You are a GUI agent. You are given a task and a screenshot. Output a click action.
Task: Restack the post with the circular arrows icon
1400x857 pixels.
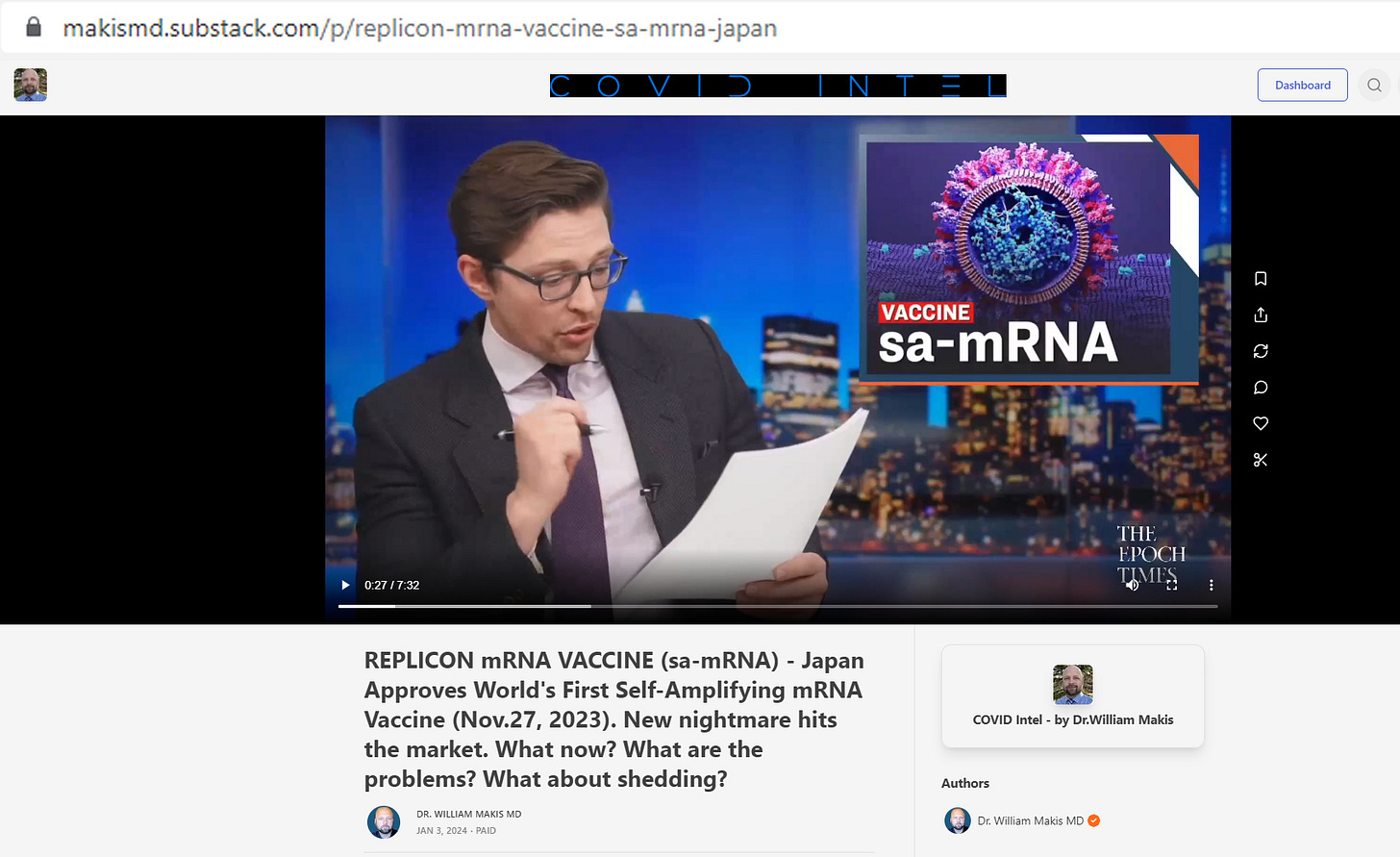coord(1261,351)
